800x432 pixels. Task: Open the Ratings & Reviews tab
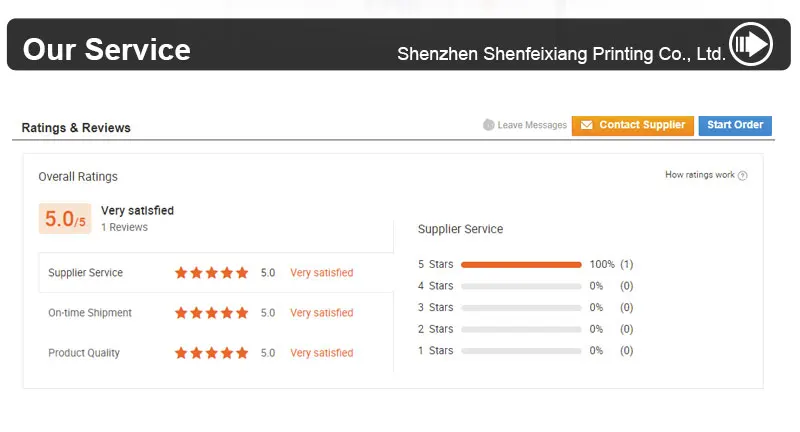tap(76, 128)
